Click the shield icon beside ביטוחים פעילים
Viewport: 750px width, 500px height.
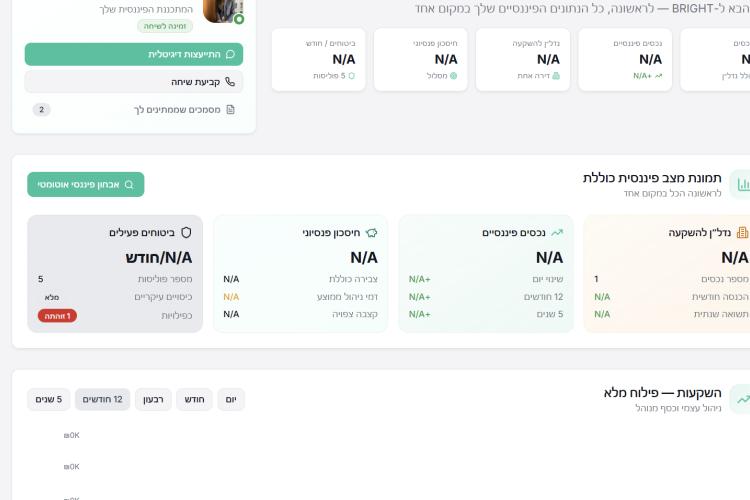185,232
